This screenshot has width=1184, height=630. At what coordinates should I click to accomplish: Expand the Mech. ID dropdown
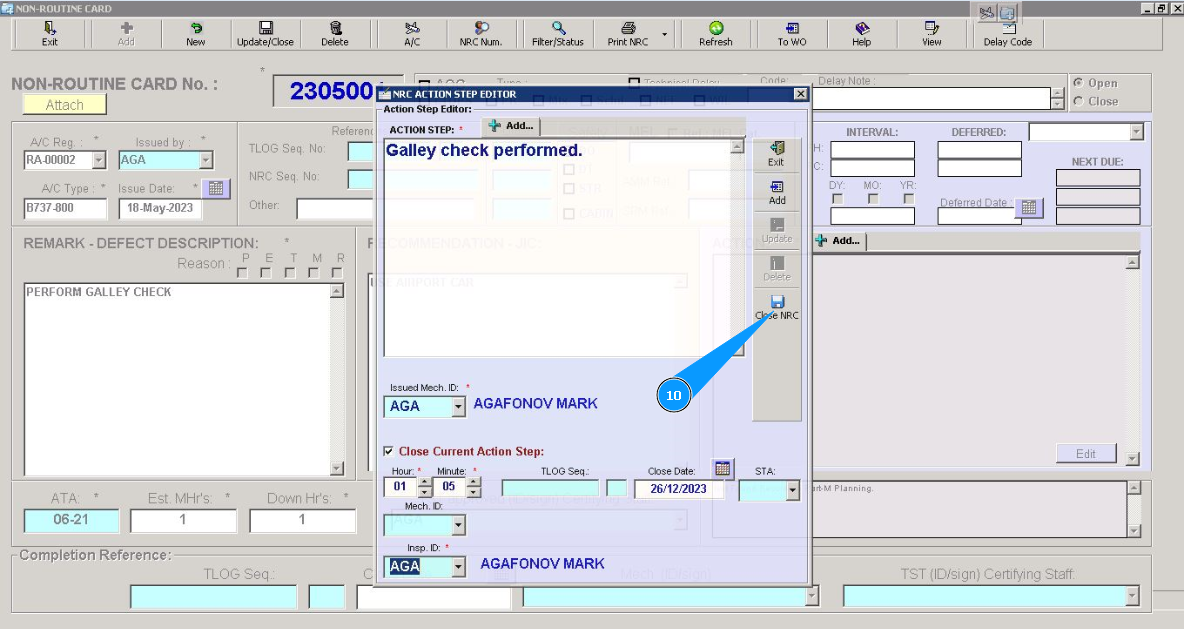pyautogui.click(x=458, y=525)
